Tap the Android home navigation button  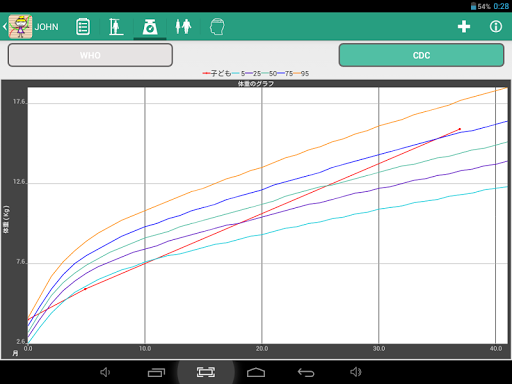tap(256, 372)
